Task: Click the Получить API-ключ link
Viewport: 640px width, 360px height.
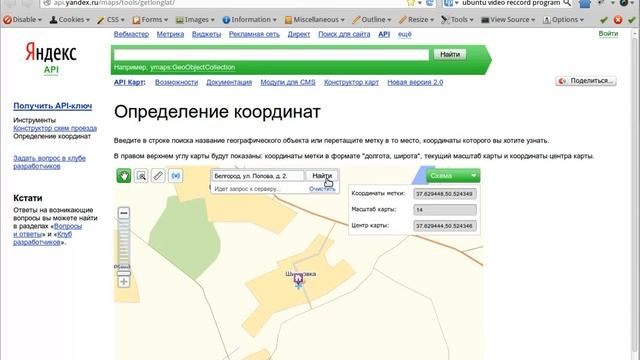Action: tap(53, 106)
